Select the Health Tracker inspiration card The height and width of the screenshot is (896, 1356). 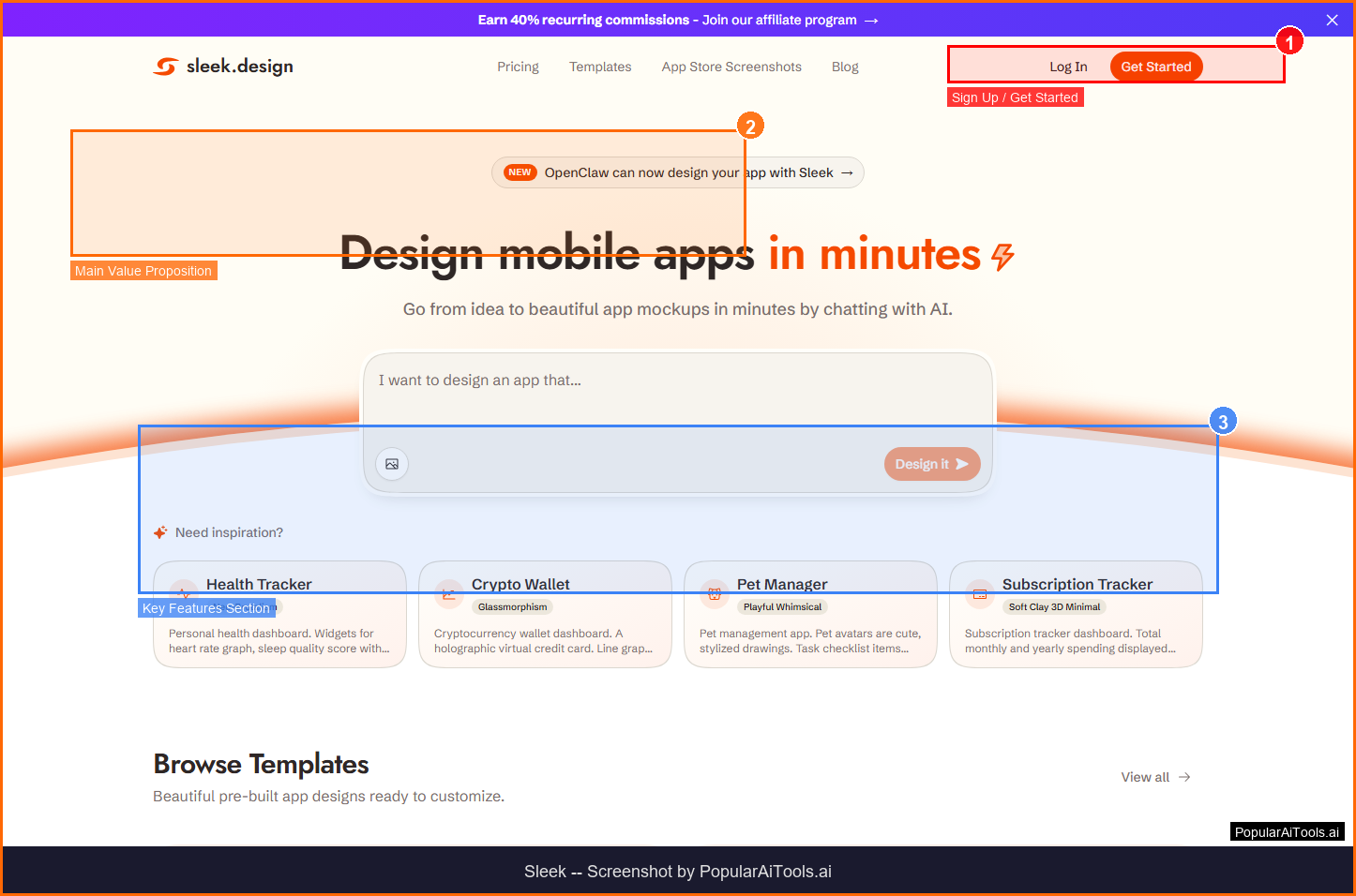pos(279,628)
